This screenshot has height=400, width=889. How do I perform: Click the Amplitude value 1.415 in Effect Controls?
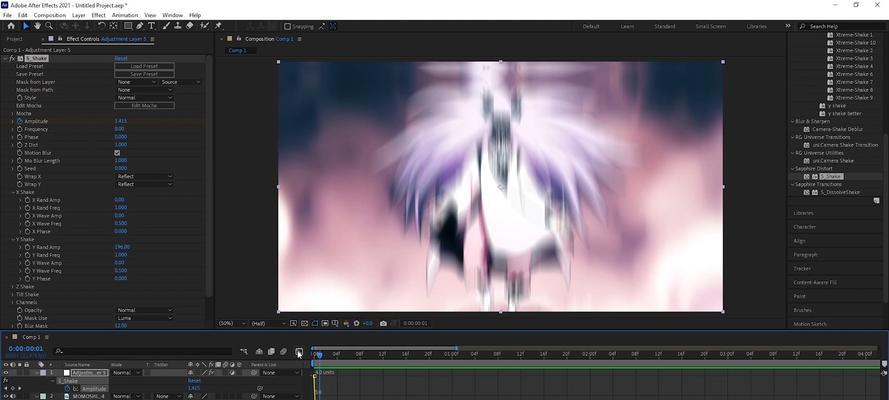[x=121, y=121]
